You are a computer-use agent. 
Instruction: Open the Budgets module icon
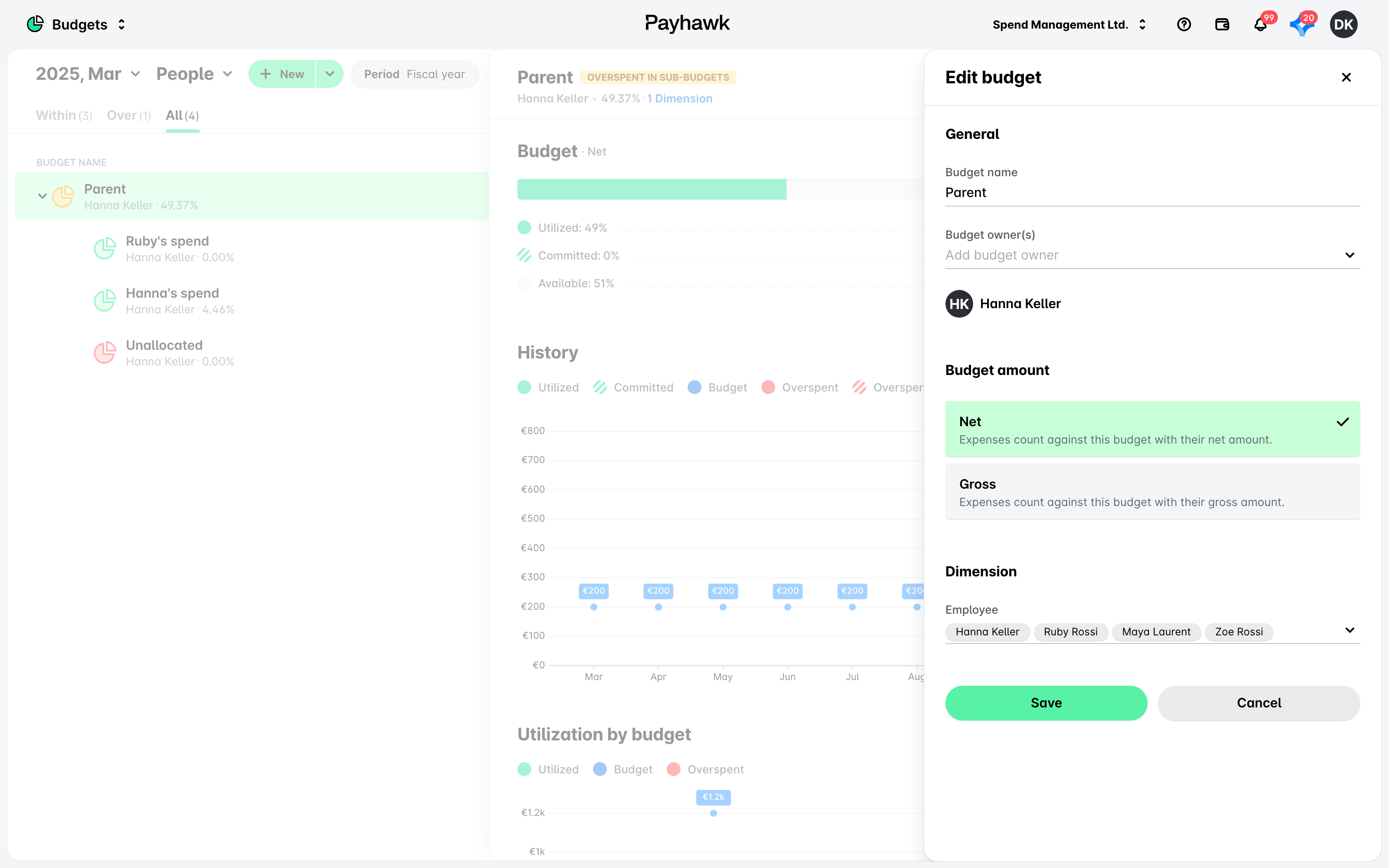(35, 24)
